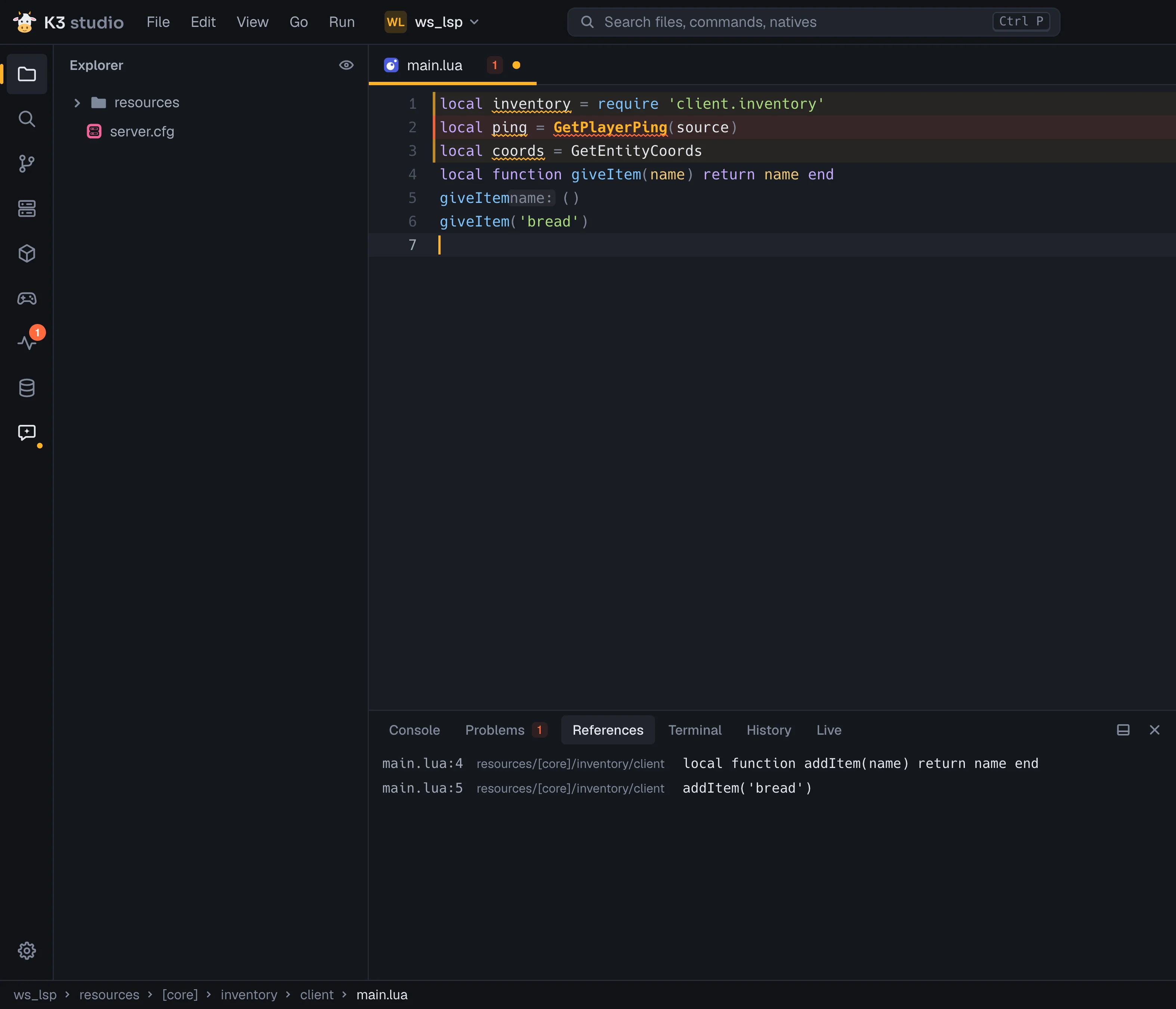The height and width of the screenshot is (1009, 1176).
Task: Open the ws_lsp workspace dropdown
Action: (432, 22)
